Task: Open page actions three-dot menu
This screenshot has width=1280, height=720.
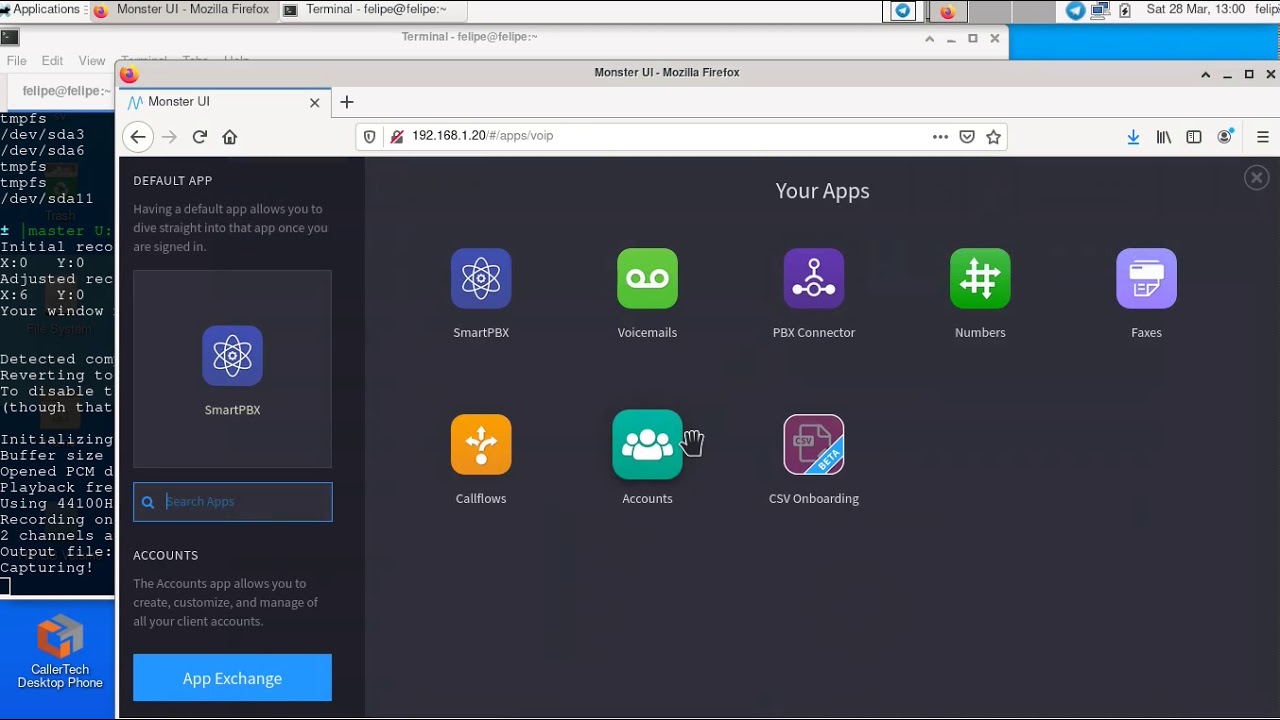Action: [x=940, y=137]
